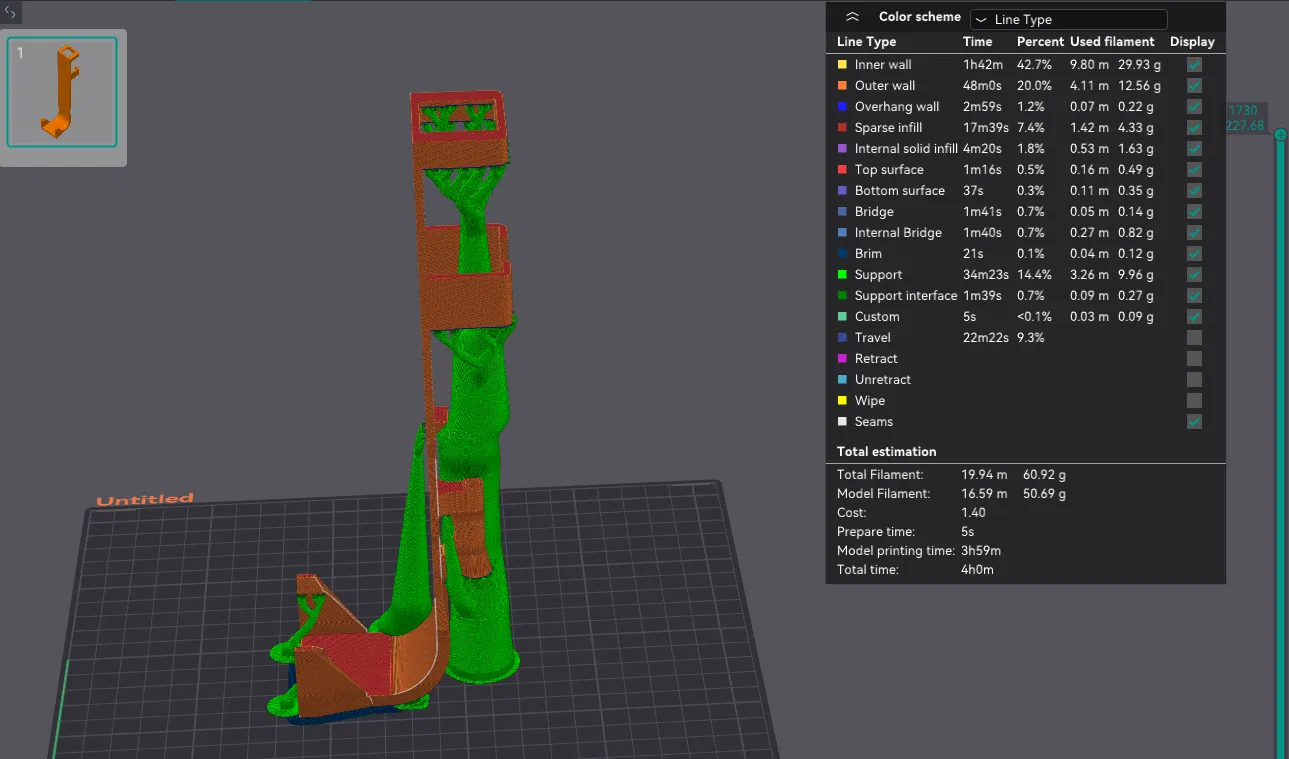
Task: Click the orange Outer wall color swatch
Action: [842, 86]
